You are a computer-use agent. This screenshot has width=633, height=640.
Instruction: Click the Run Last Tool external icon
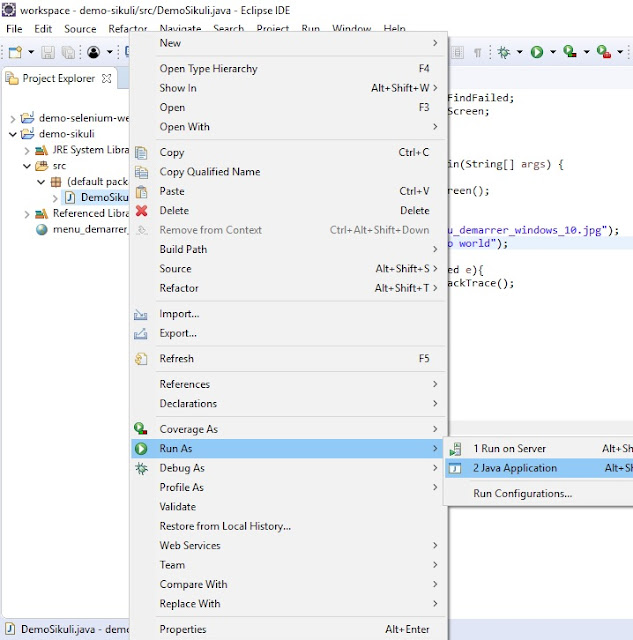click(x=604, y=52)
